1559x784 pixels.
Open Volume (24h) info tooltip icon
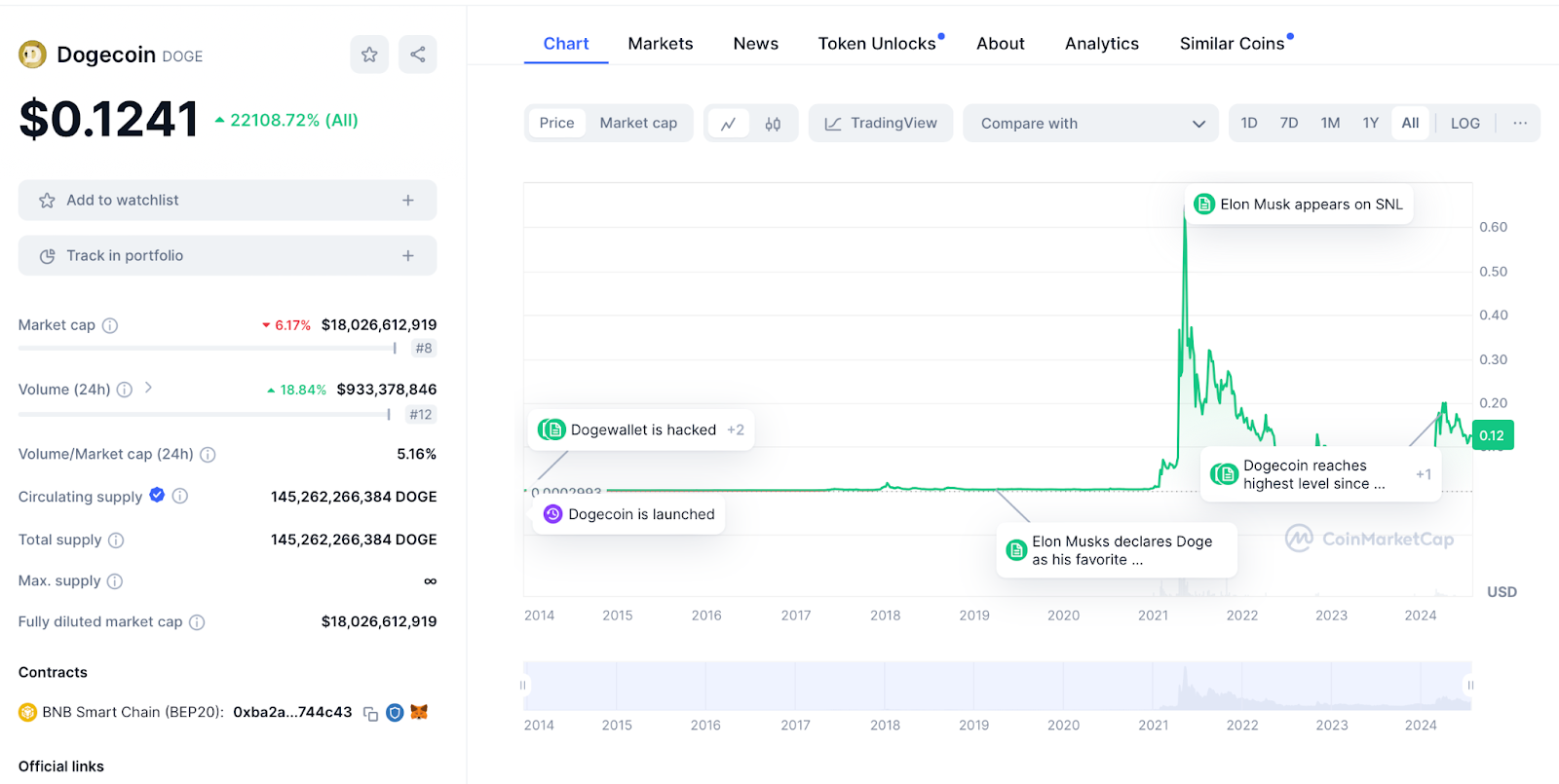[125, 390]
